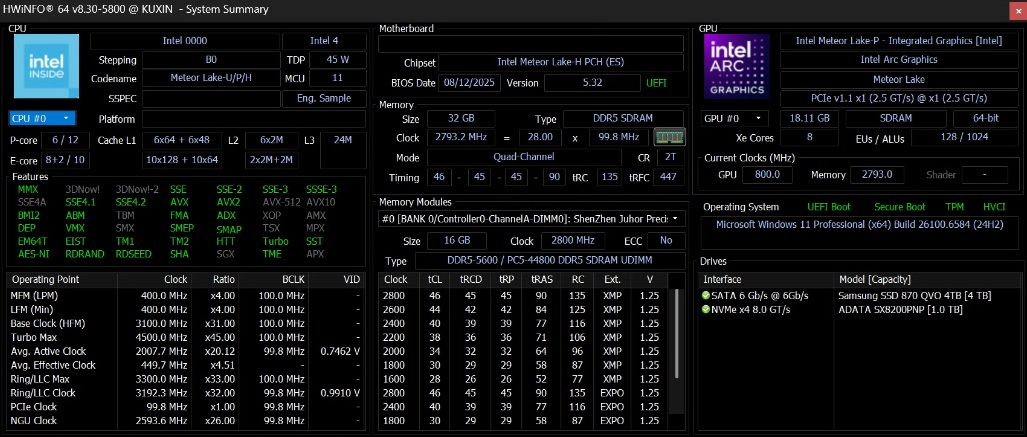Open the CPU #0 selector dropdown
Screen dimensions: 1027x437
(x=43, y=119)
